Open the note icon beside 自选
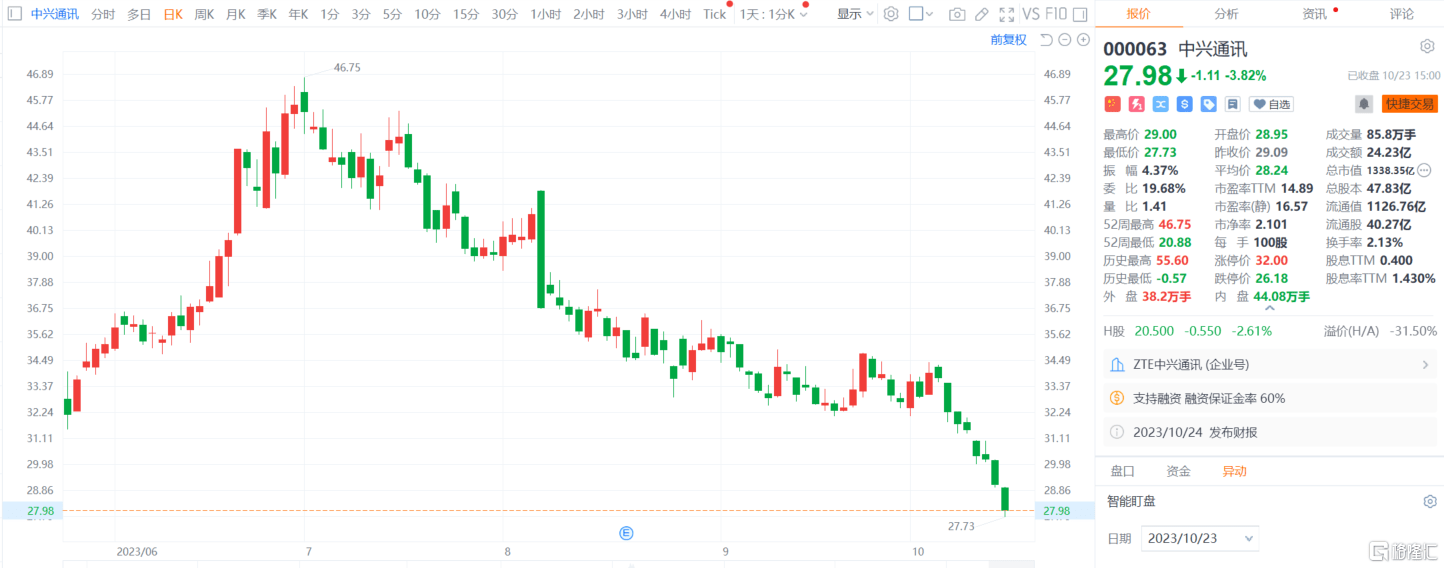 [x=1232, y=104]
